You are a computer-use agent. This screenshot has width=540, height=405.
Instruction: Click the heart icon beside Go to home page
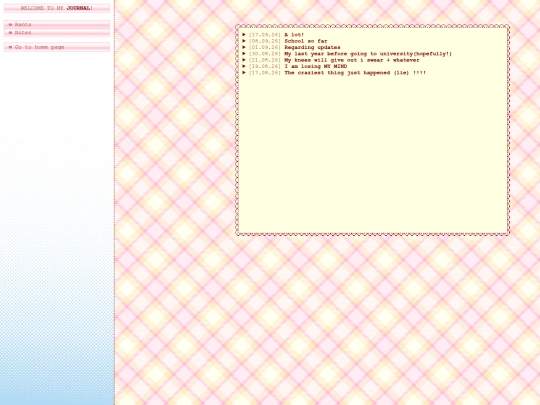10,47
